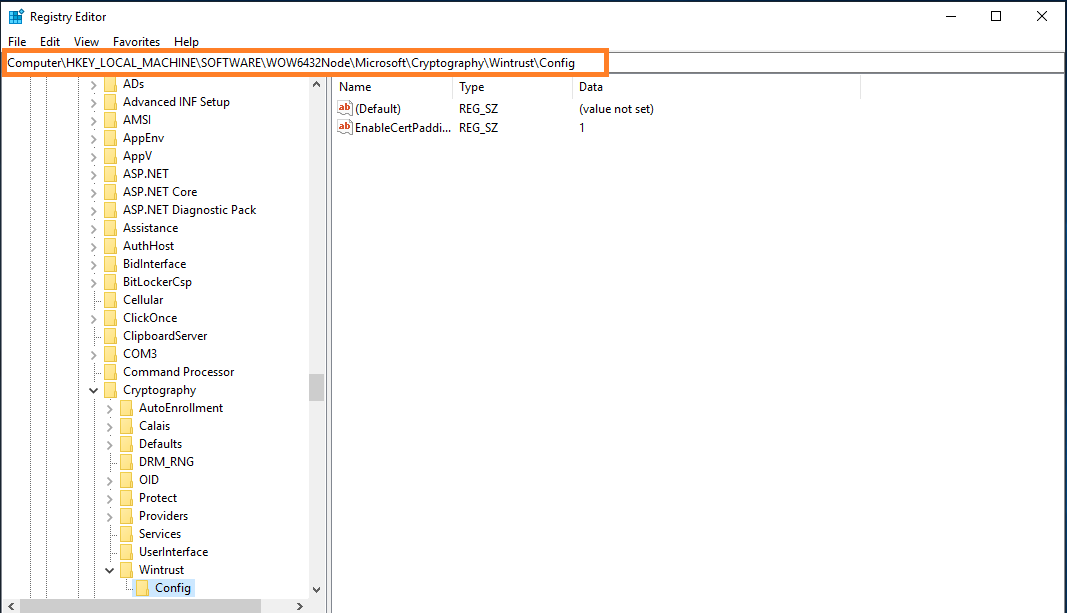Click tree pane scroll down arrow

(x=316, y=589)
